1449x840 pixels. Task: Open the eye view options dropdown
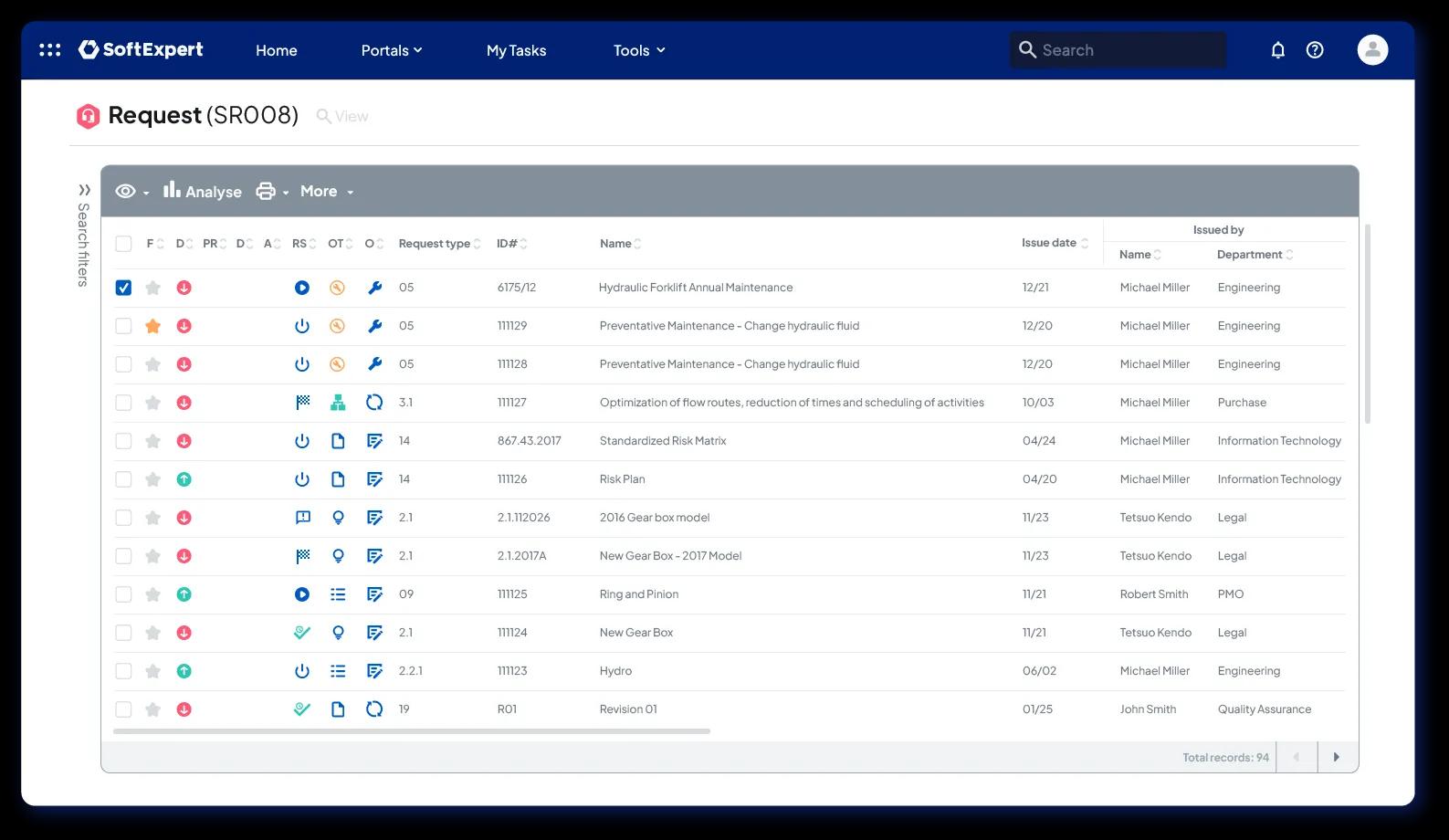coord(132,191)
